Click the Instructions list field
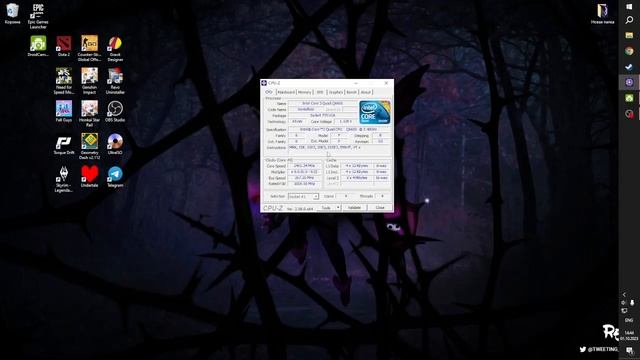 click(x=339, y=149)
